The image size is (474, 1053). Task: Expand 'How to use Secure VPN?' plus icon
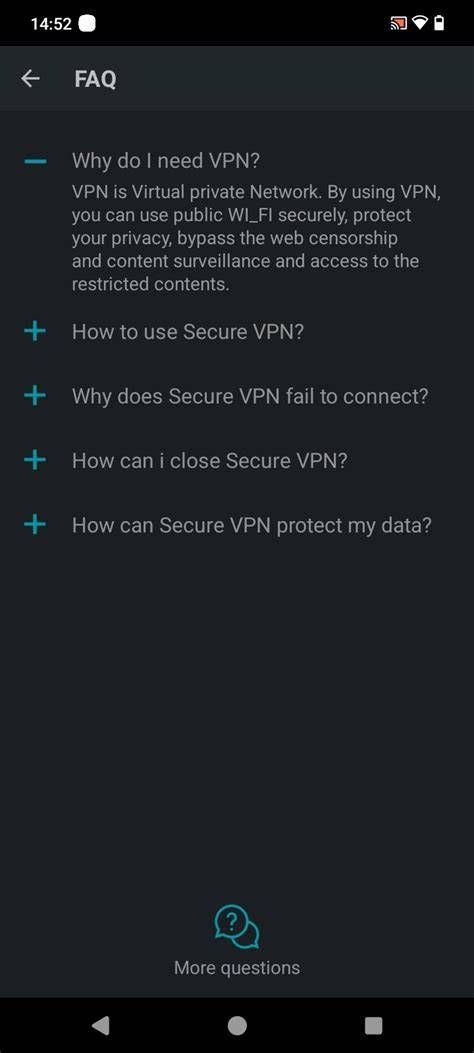click(35, 331)
